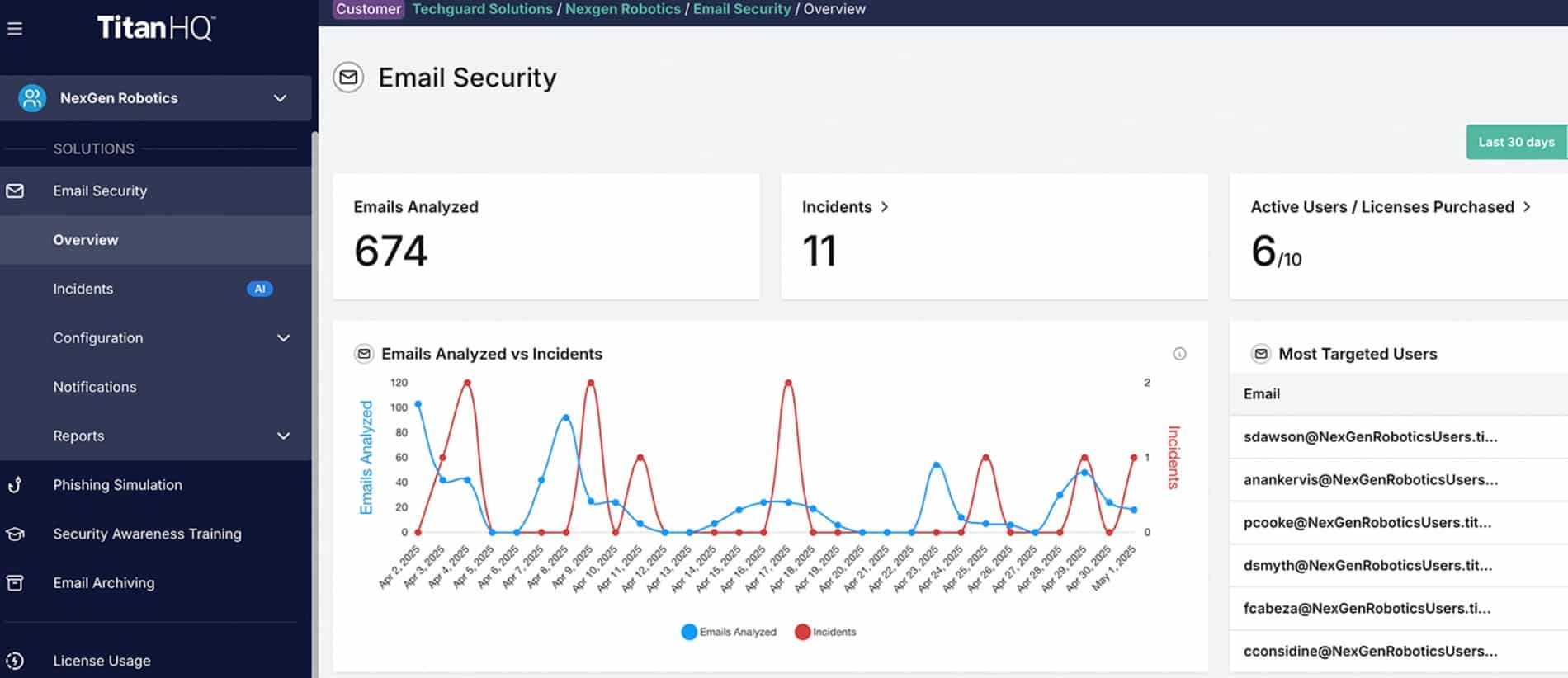Image resolution: width=1568 pixels, height=678 pixels.
Task: Open Email Archiving
Action: [x=103, y=583]
